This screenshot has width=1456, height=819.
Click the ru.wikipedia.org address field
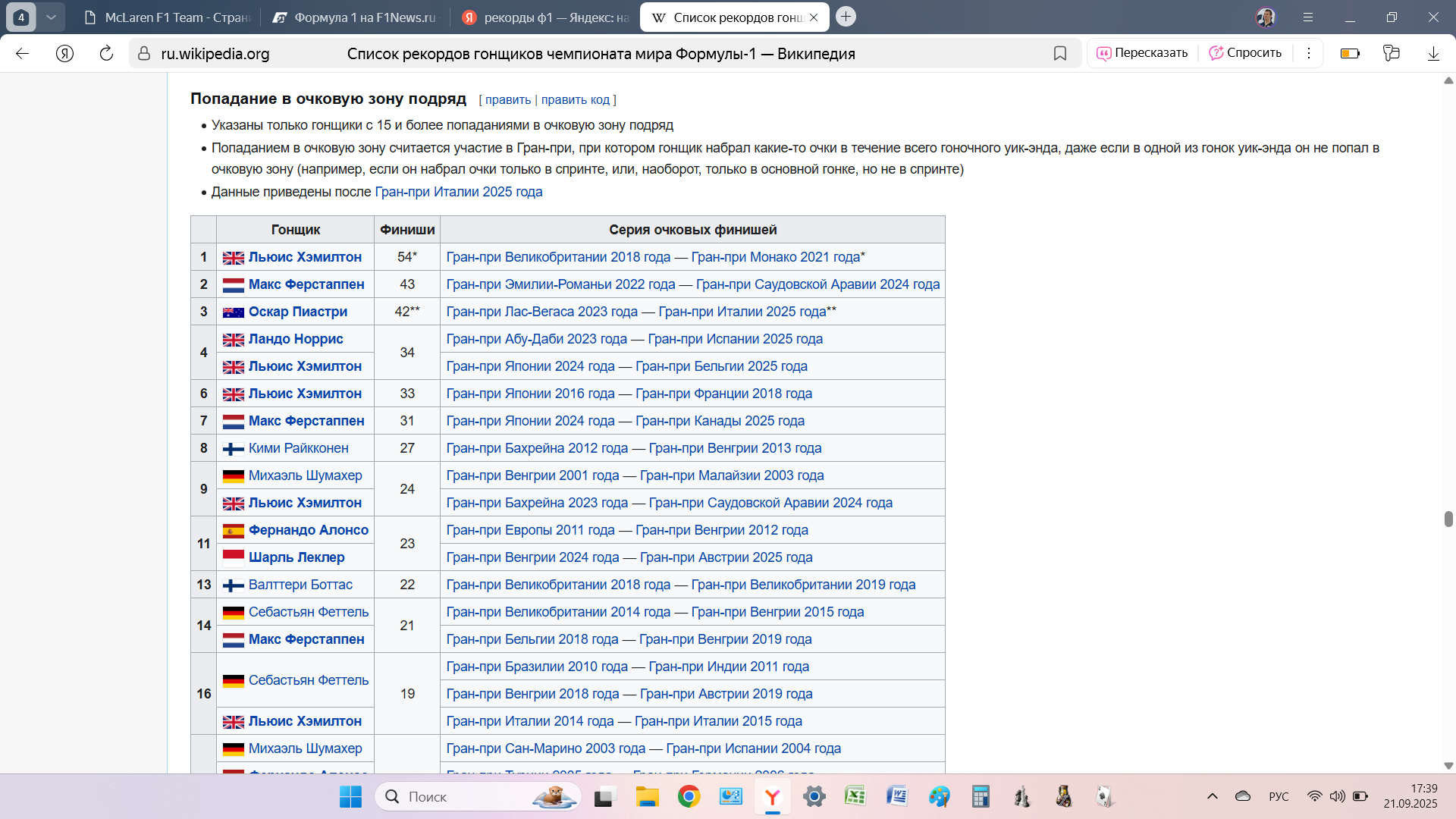[215, 54]
